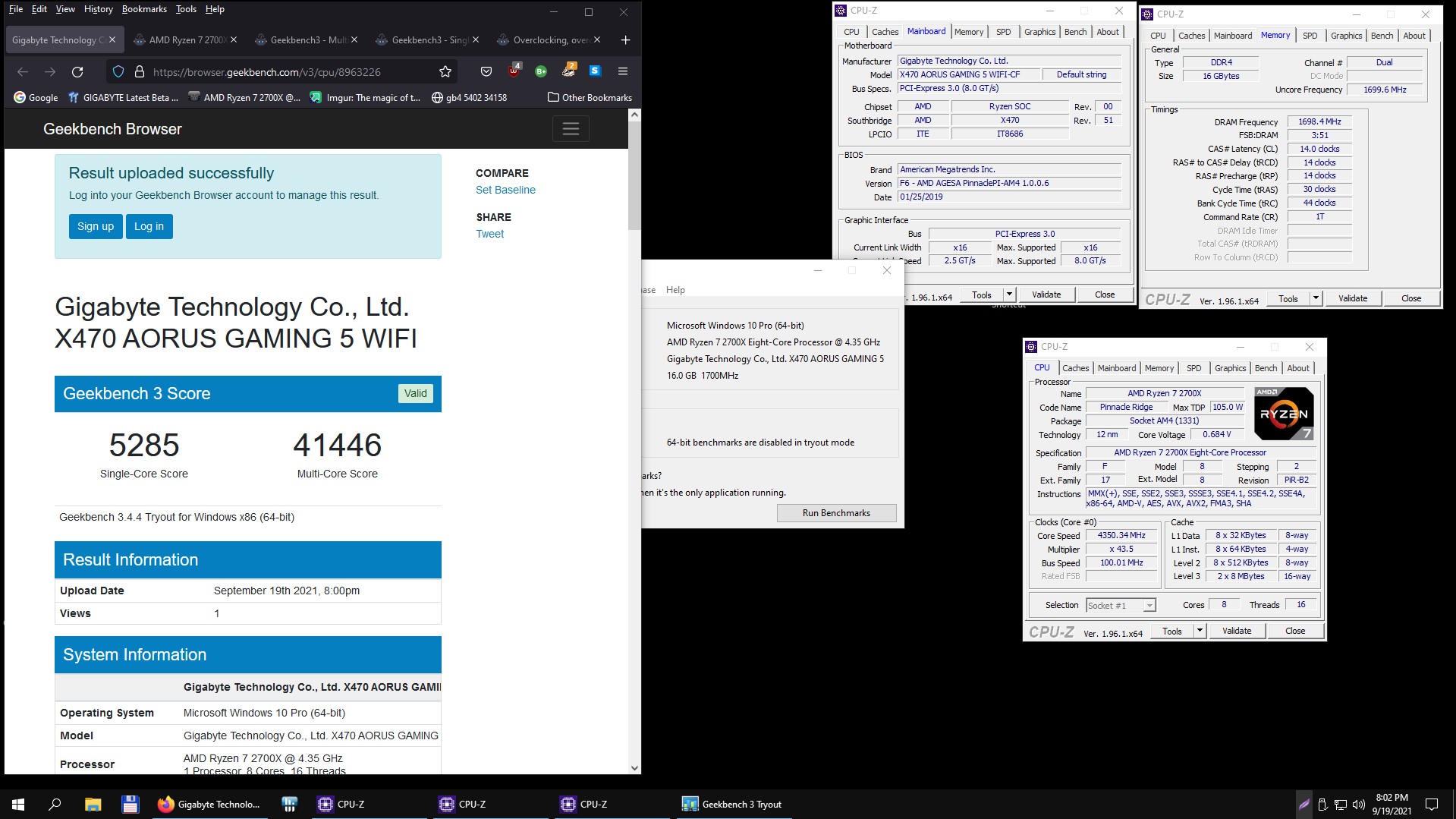Switch to Geekbench3 - Single tab

click(427, 39)
